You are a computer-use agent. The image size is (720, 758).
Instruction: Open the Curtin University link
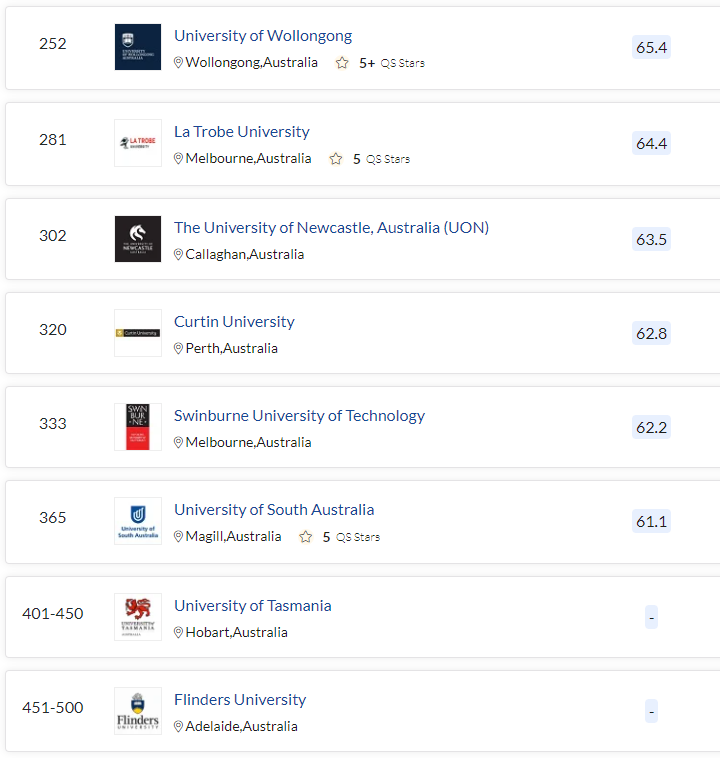tap(234, 321)
